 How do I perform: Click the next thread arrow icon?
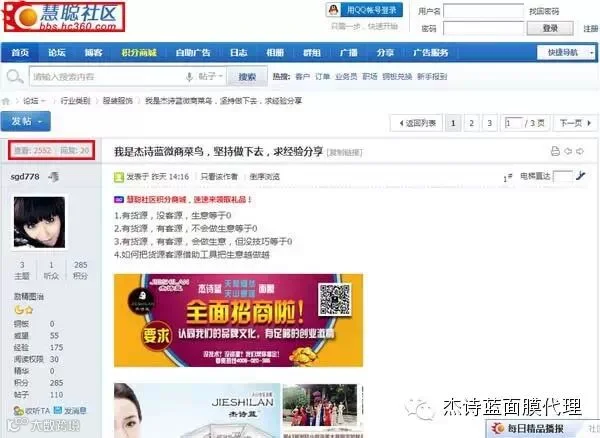click(x=580, y=151)
